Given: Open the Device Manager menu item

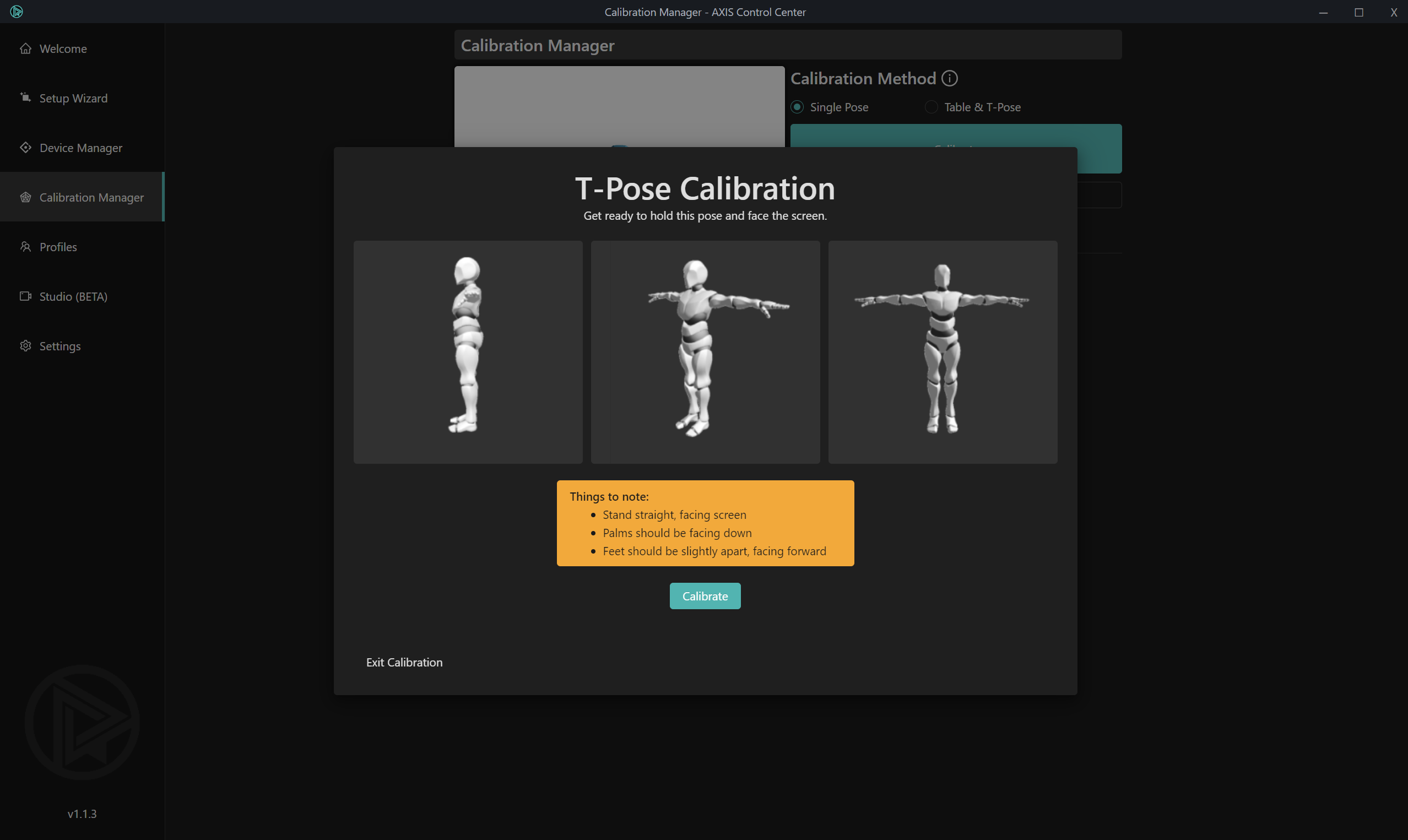Looking at the screenshot, I should [x=81, y=148].
